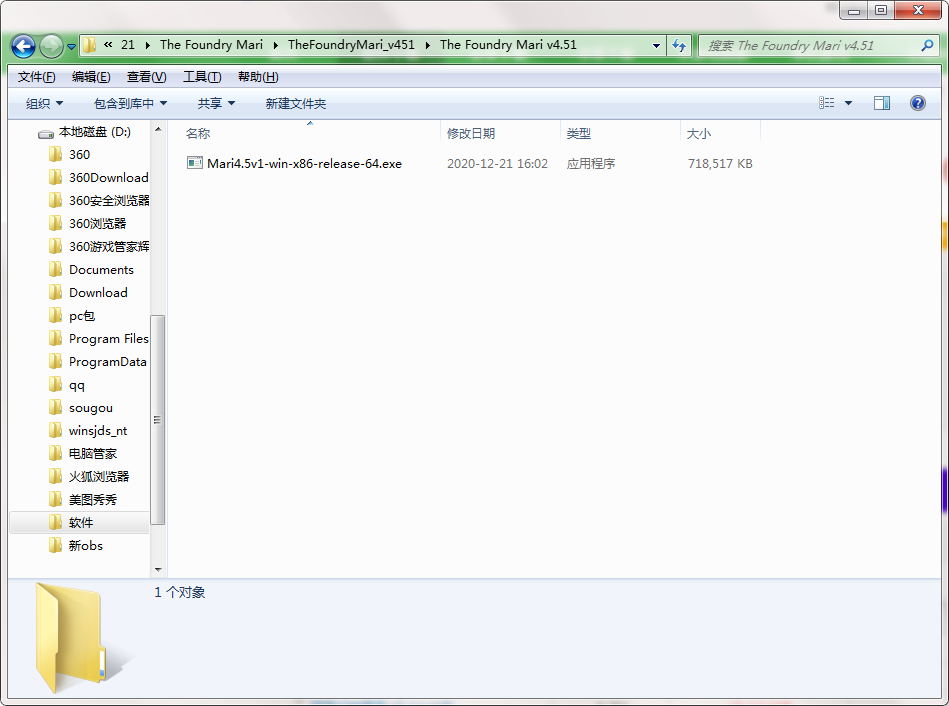Open the 编辑(E) menu
The height and width of the screenshot is (706, 949).
pos(91,77)
